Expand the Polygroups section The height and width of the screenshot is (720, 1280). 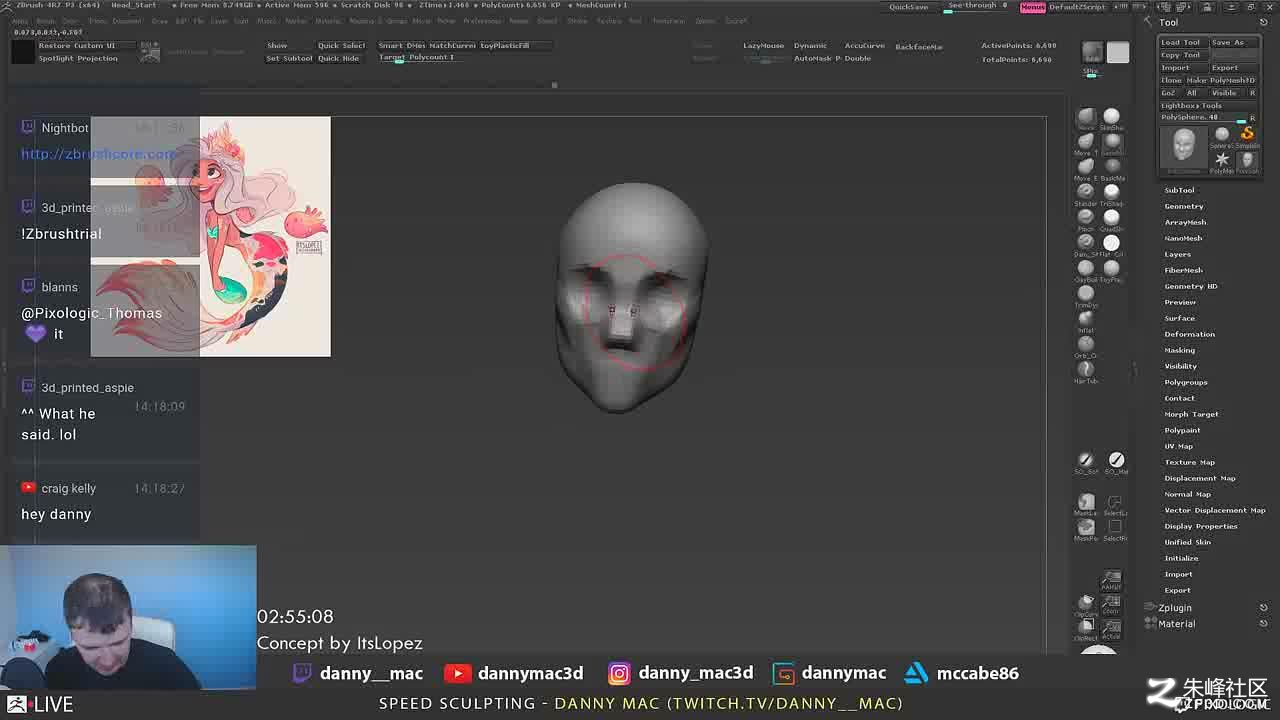tap(1186, 382)
